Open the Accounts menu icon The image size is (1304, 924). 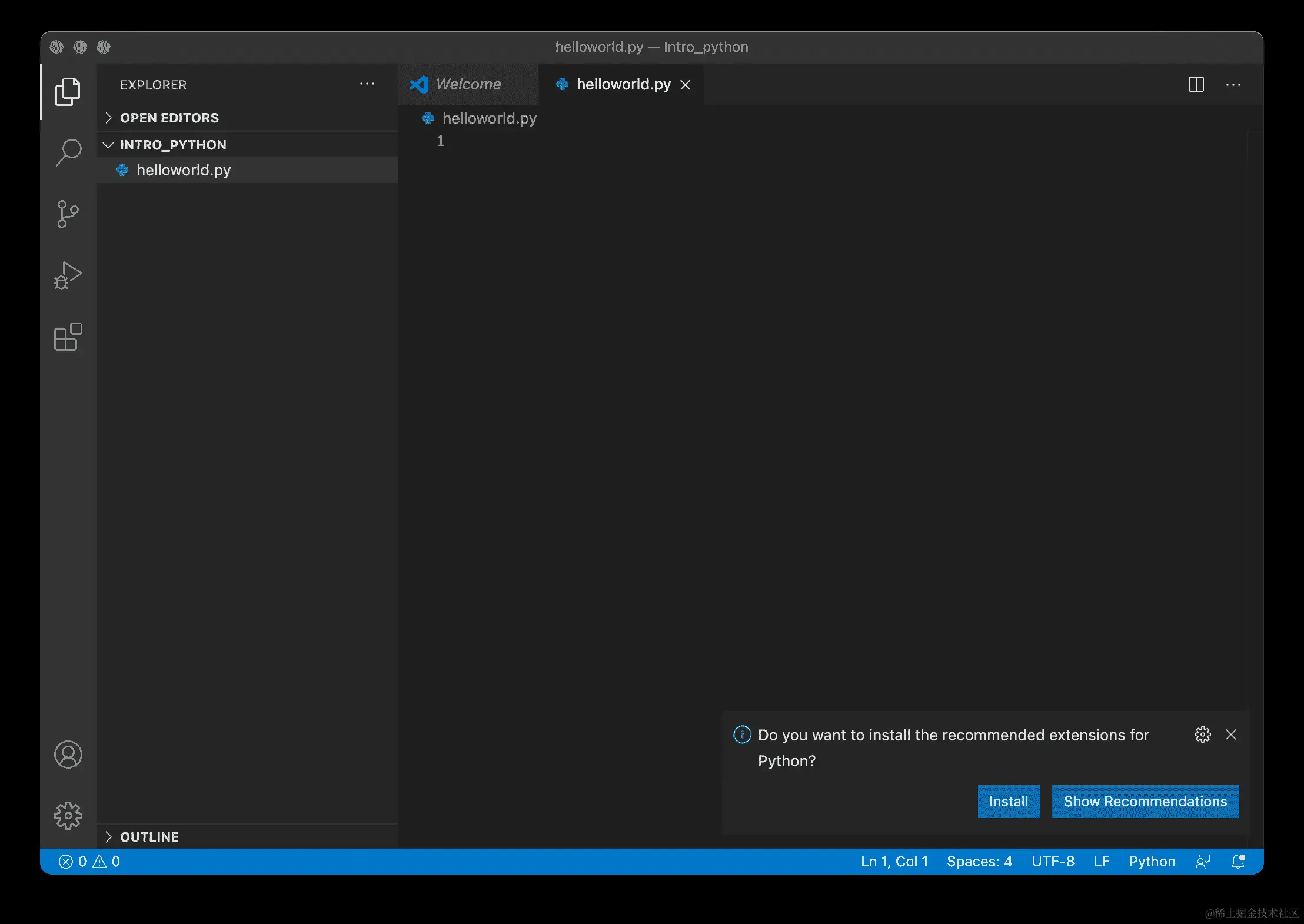click(68, 755)
